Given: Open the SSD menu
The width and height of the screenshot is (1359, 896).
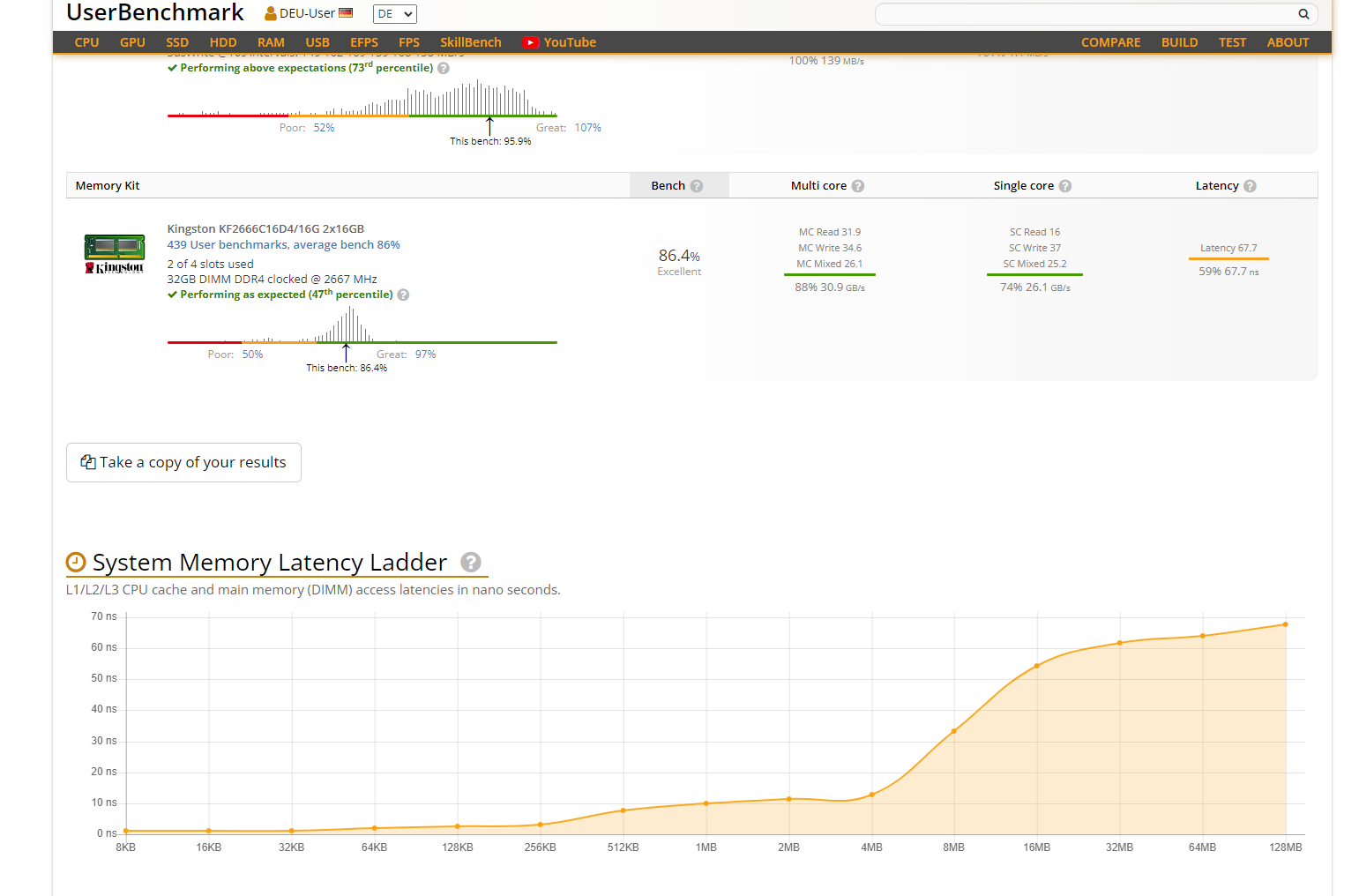Looking at the screenshot, I should tap(177, 42).
